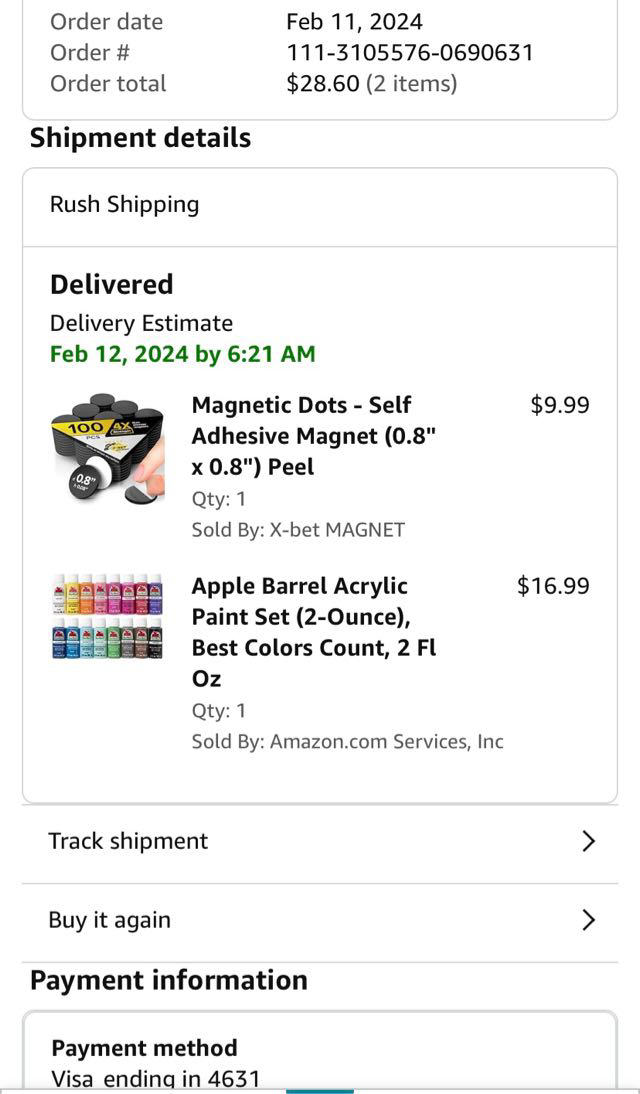Tap Visa ending in 4631

pos(155,1078)
